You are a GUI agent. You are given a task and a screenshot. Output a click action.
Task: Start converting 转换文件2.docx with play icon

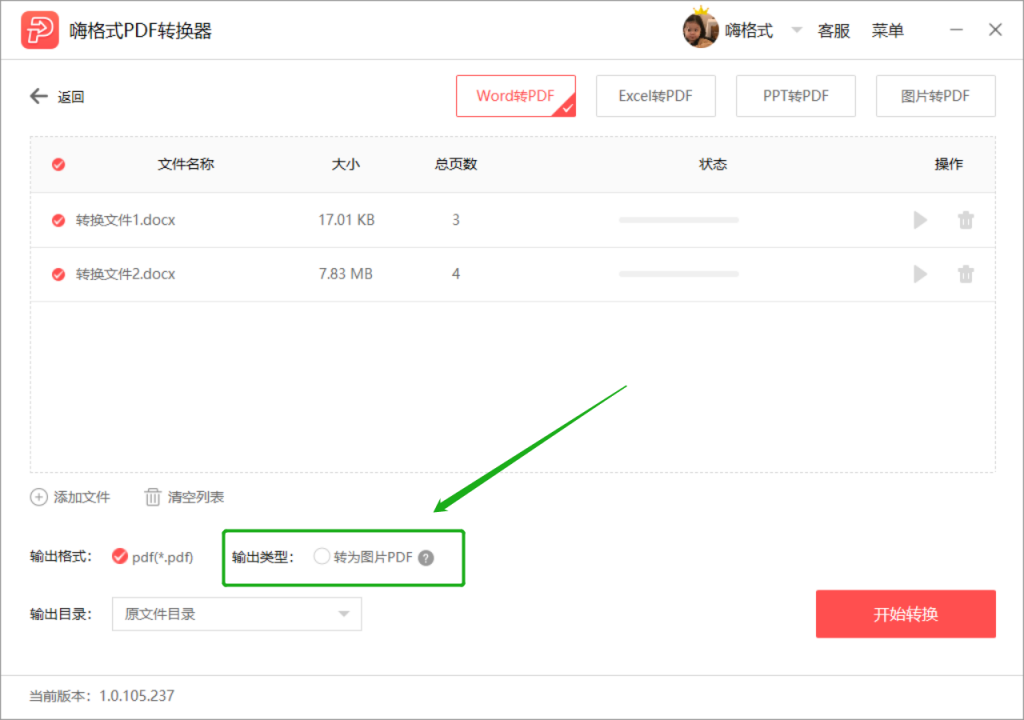point(920,274)
